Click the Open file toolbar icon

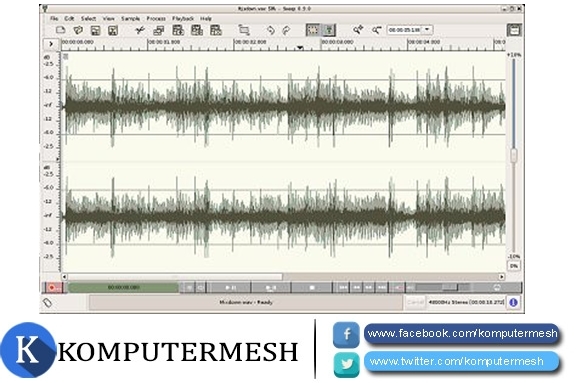(78, 30)
